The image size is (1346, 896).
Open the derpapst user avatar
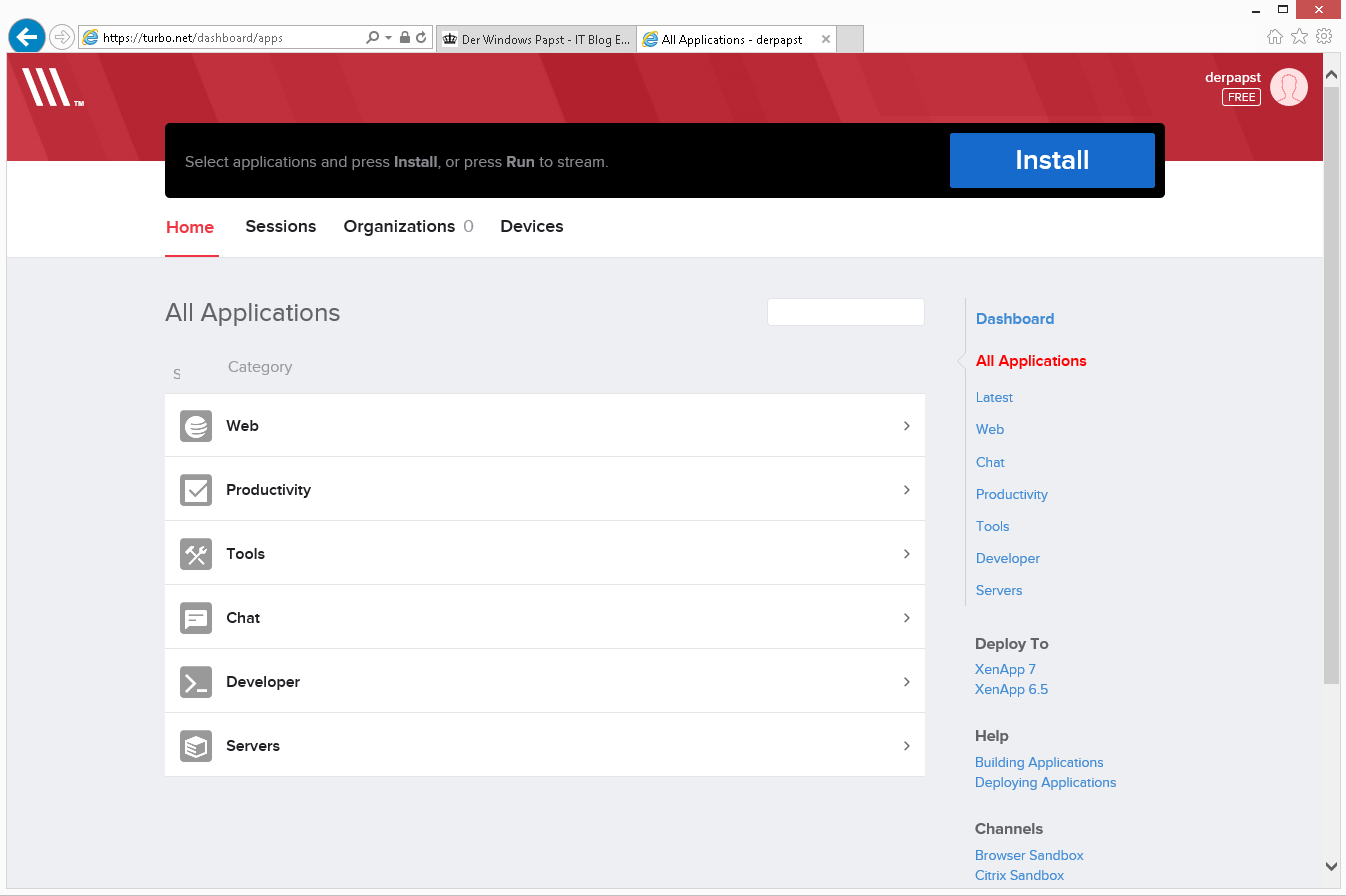click(x=1289, y=87)
